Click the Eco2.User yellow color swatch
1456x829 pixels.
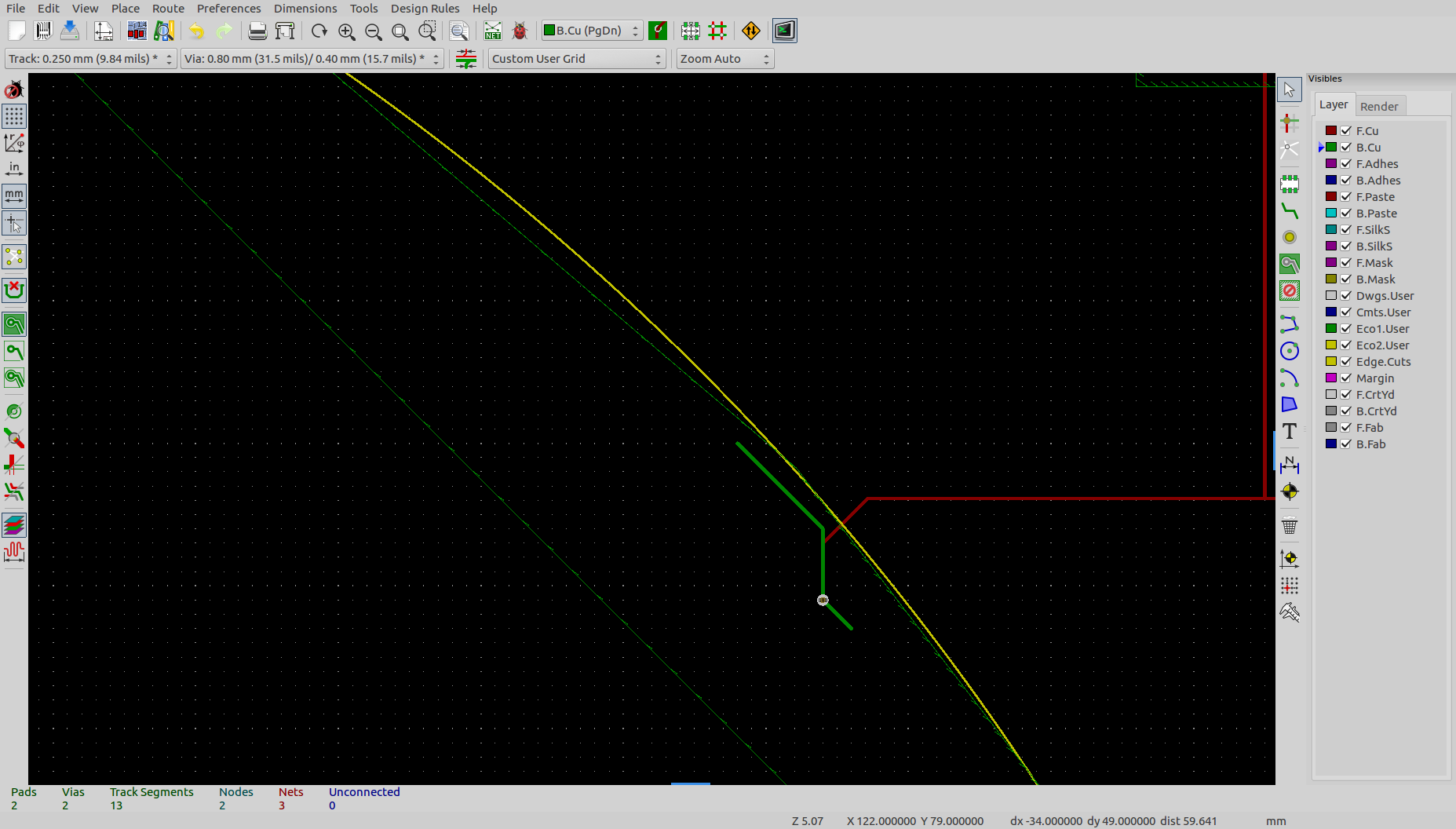(1331, 345)
